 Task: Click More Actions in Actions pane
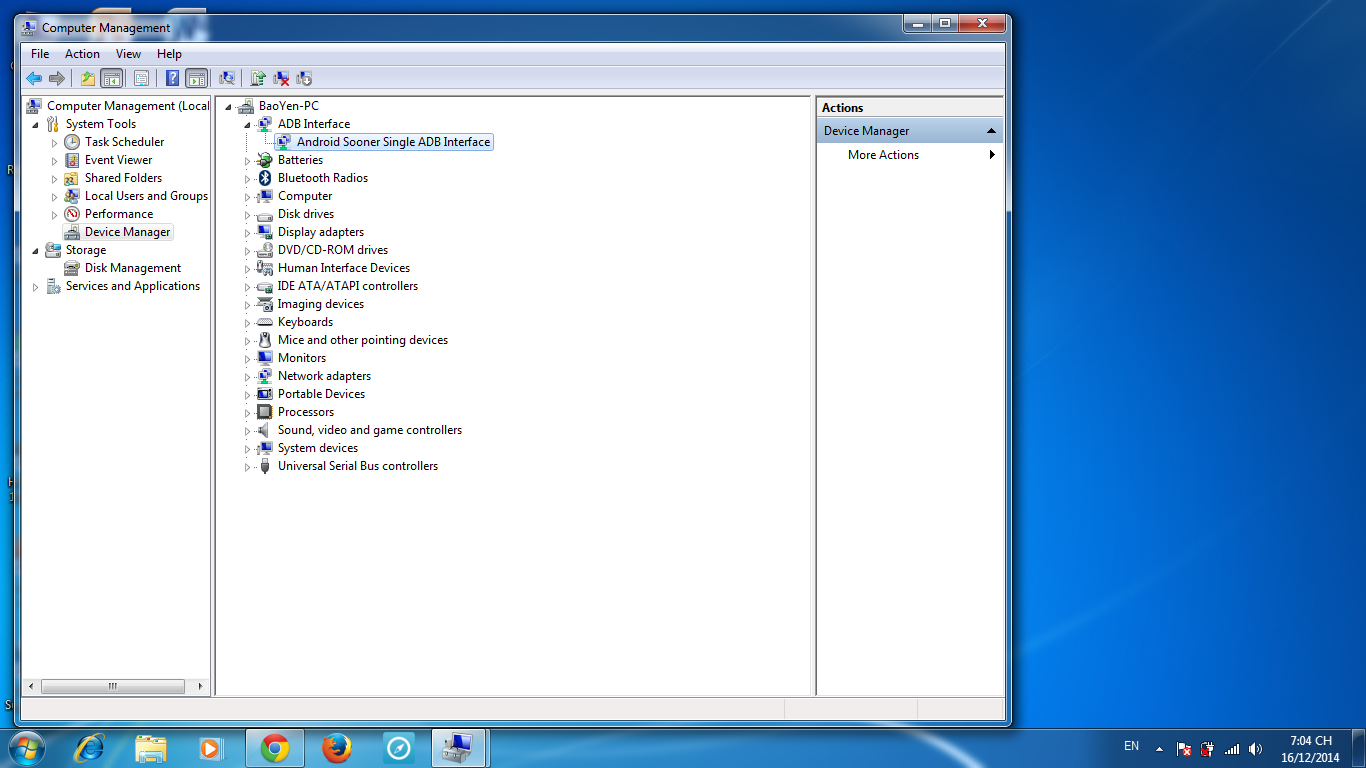click(883, 155)
